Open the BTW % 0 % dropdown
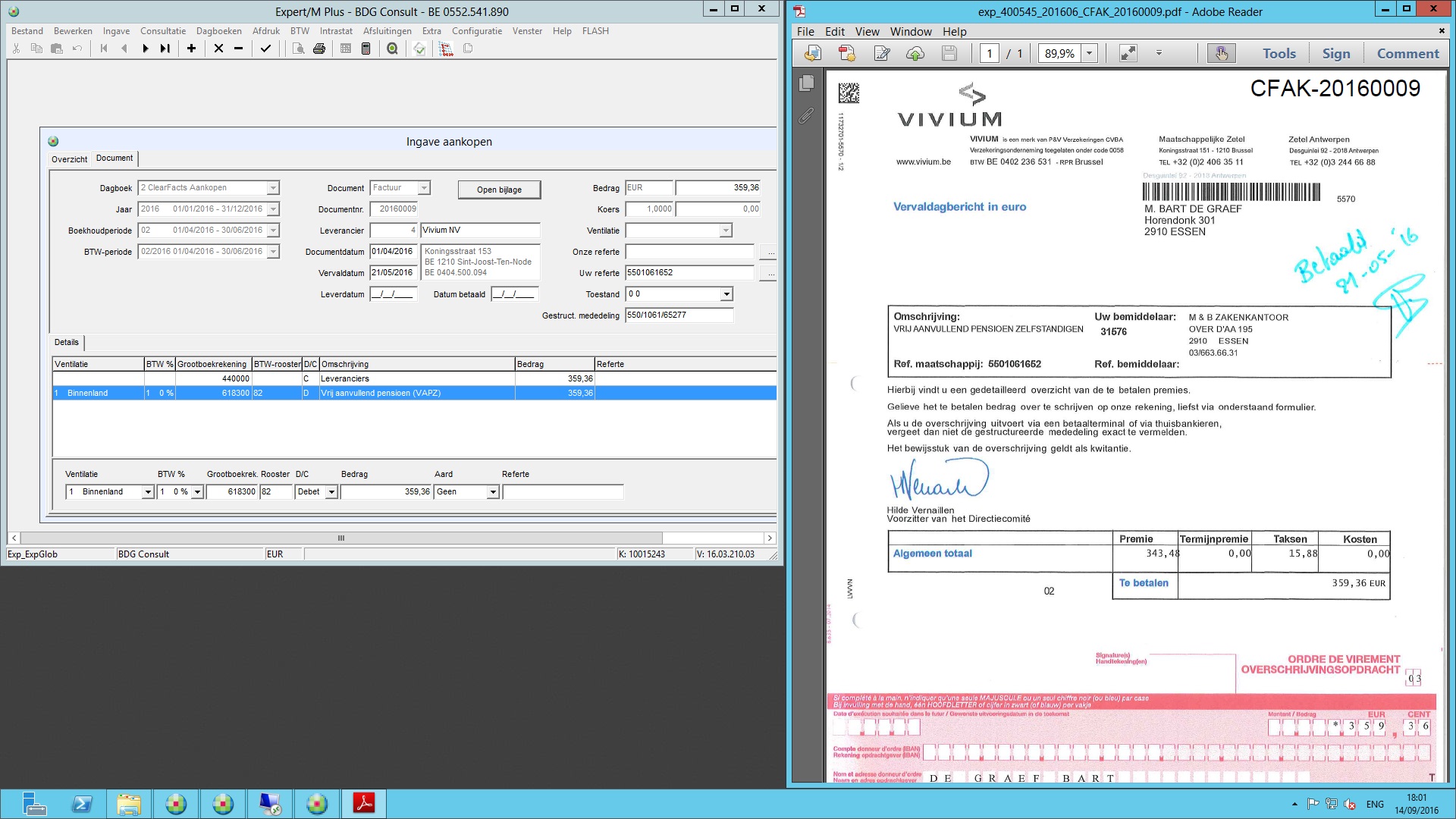Screen dimensions: 1456x819 point(197,492)
